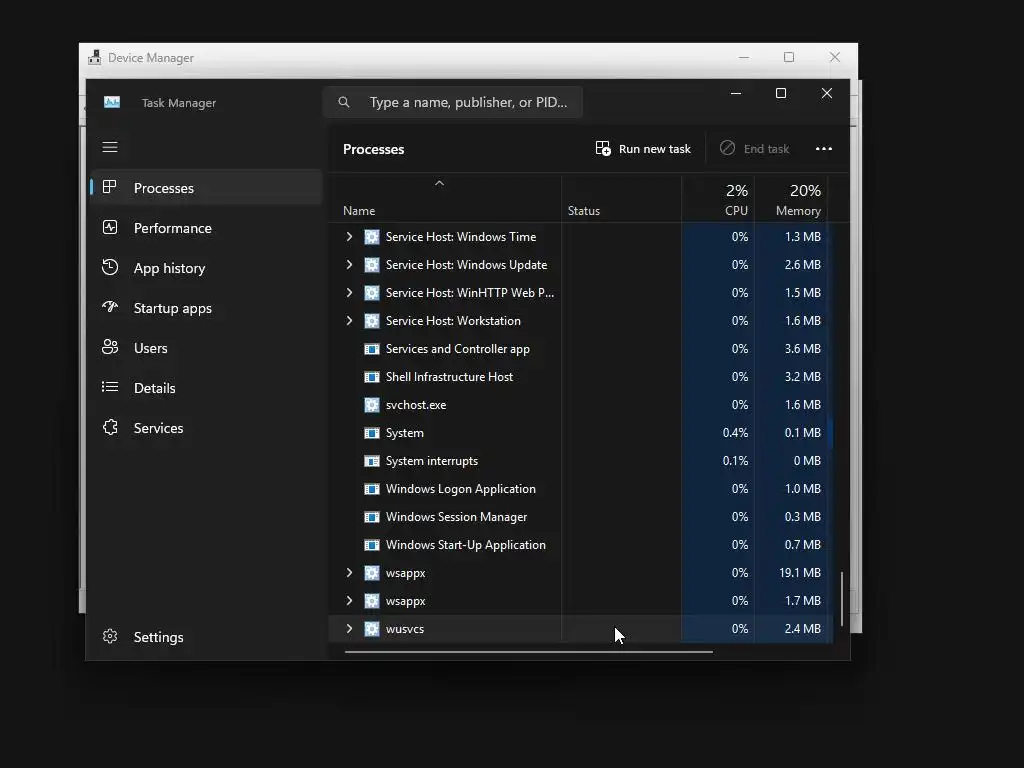Click the 3.6 MB memory value
Viewport: 1024px width, 768px height.
803,349
